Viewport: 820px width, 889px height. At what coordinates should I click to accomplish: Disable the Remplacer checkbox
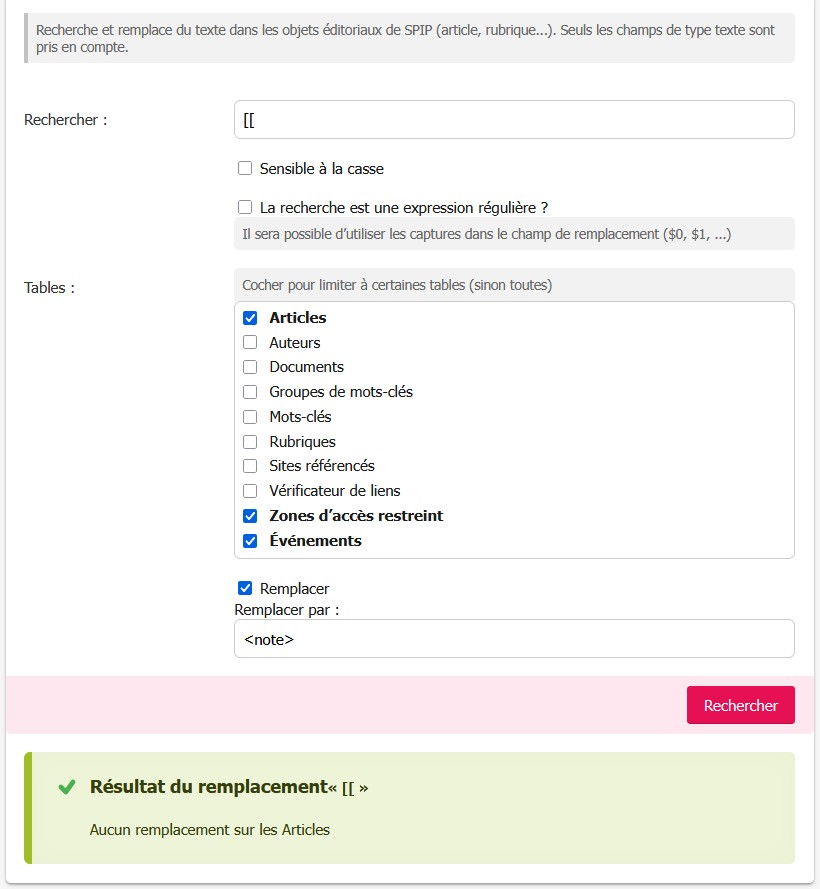(245, 589)
